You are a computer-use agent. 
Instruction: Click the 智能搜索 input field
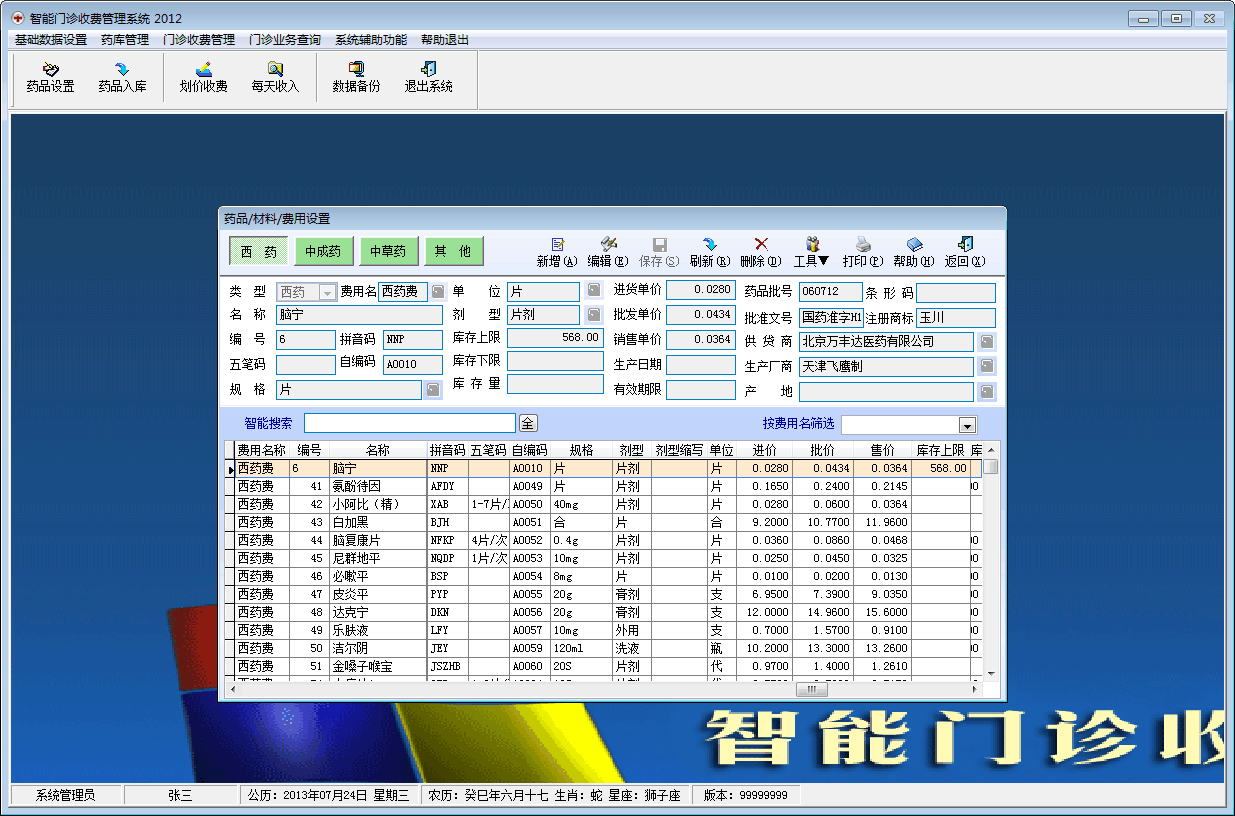[x=409, y=423]
